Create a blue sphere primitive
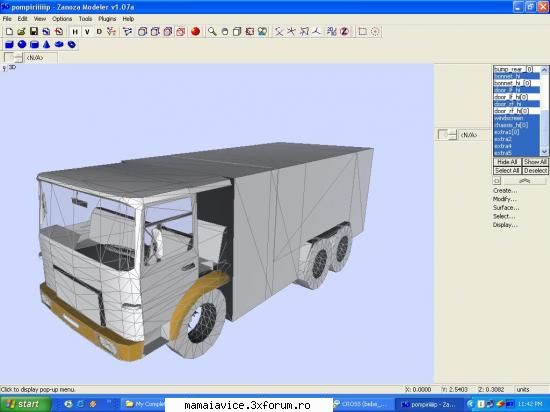Screen dimensions: 550x412 pos(22,45)
